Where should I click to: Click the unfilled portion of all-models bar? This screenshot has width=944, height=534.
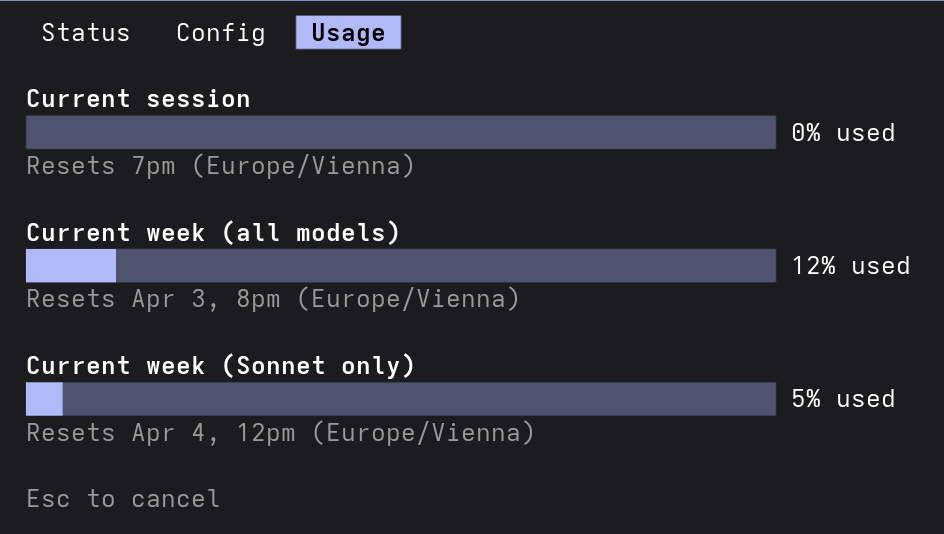click(445, 266)
